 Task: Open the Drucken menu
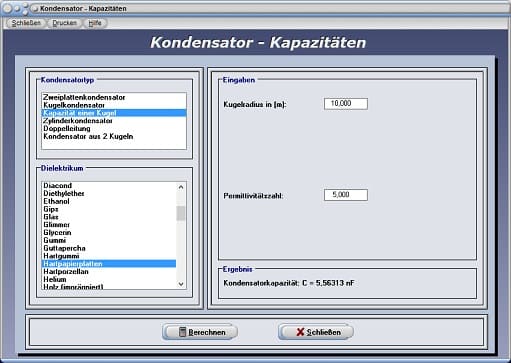(x=64, y=23)
